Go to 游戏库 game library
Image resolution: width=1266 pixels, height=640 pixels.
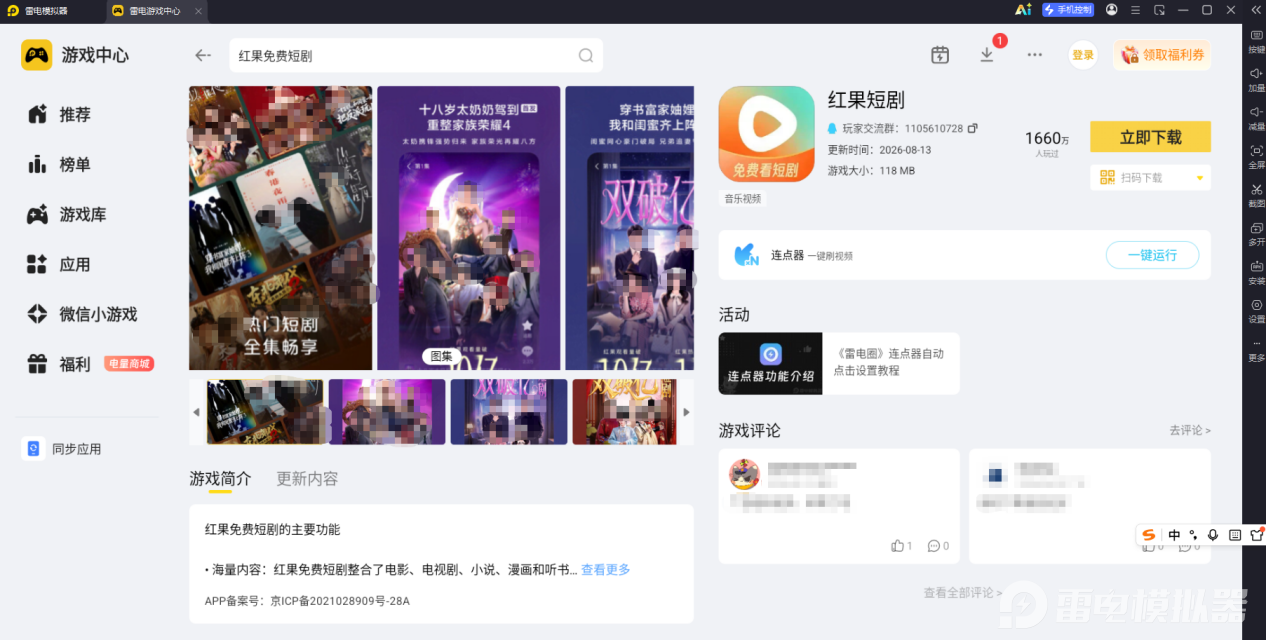pyautogui.click(x=67, y=215)
